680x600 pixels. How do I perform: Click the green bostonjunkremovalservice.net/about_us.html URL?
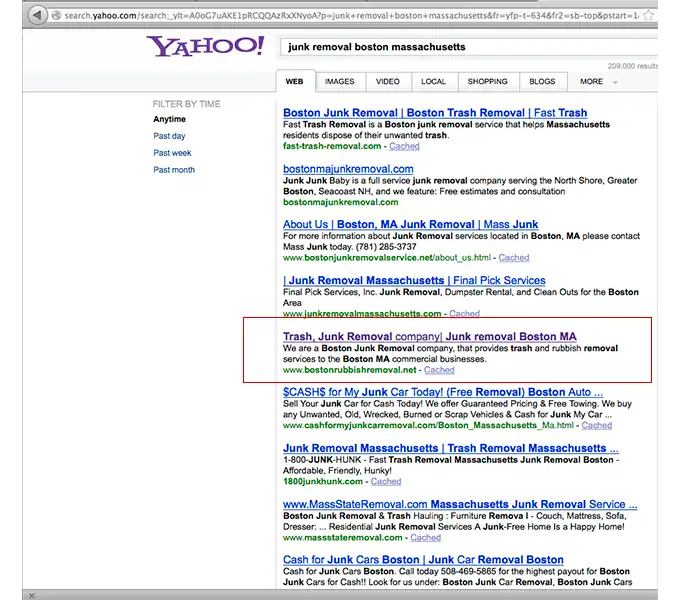[x=387, y=258]
